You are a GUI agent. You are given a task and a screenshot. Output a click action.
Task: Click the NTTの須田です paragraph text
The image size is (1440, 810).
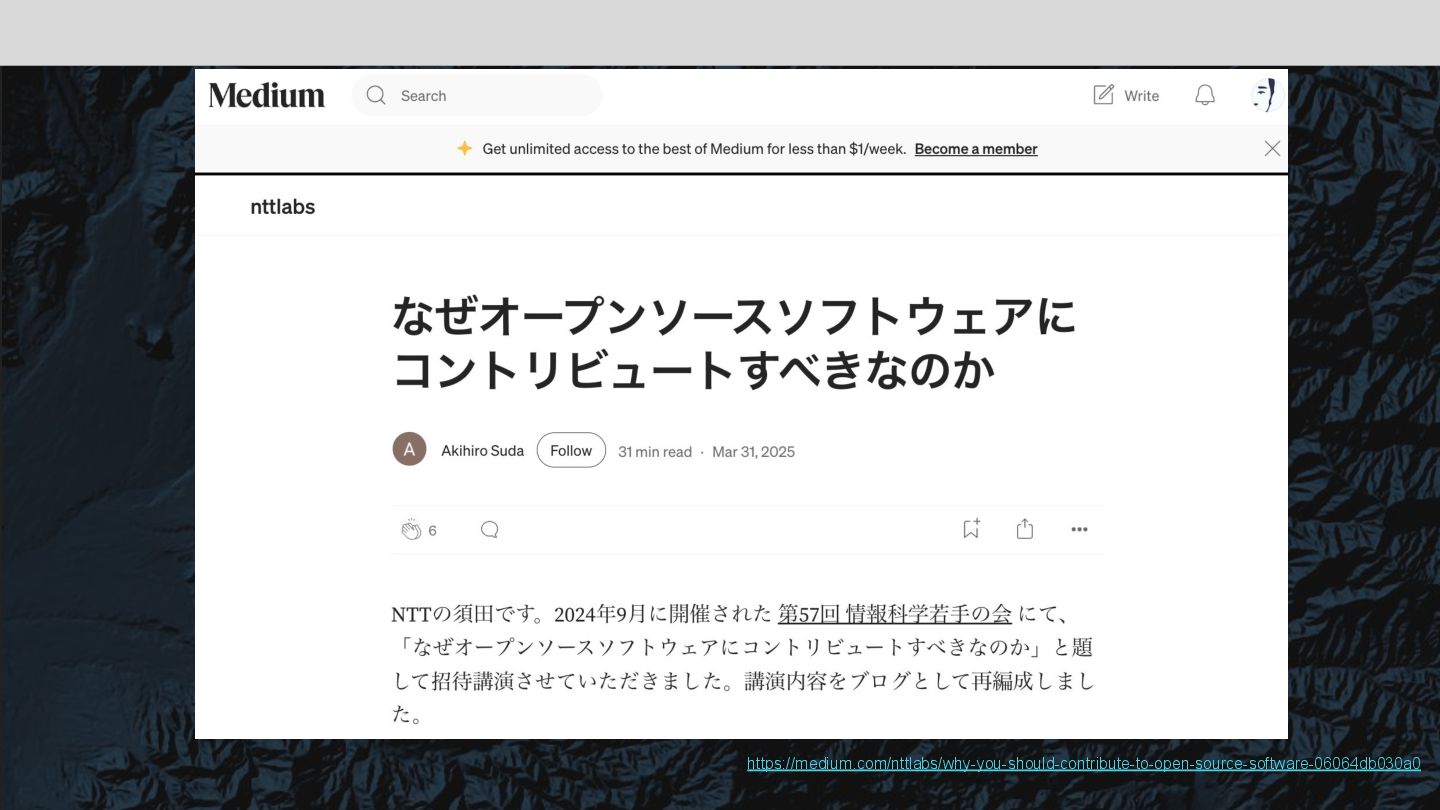coord(743,664)
